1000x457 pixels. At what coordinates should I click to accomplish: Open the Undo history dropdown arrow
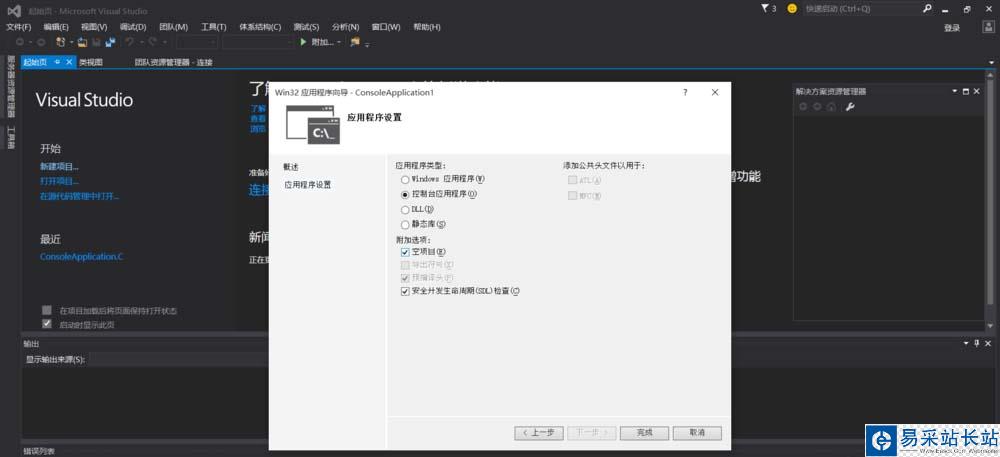141,42
